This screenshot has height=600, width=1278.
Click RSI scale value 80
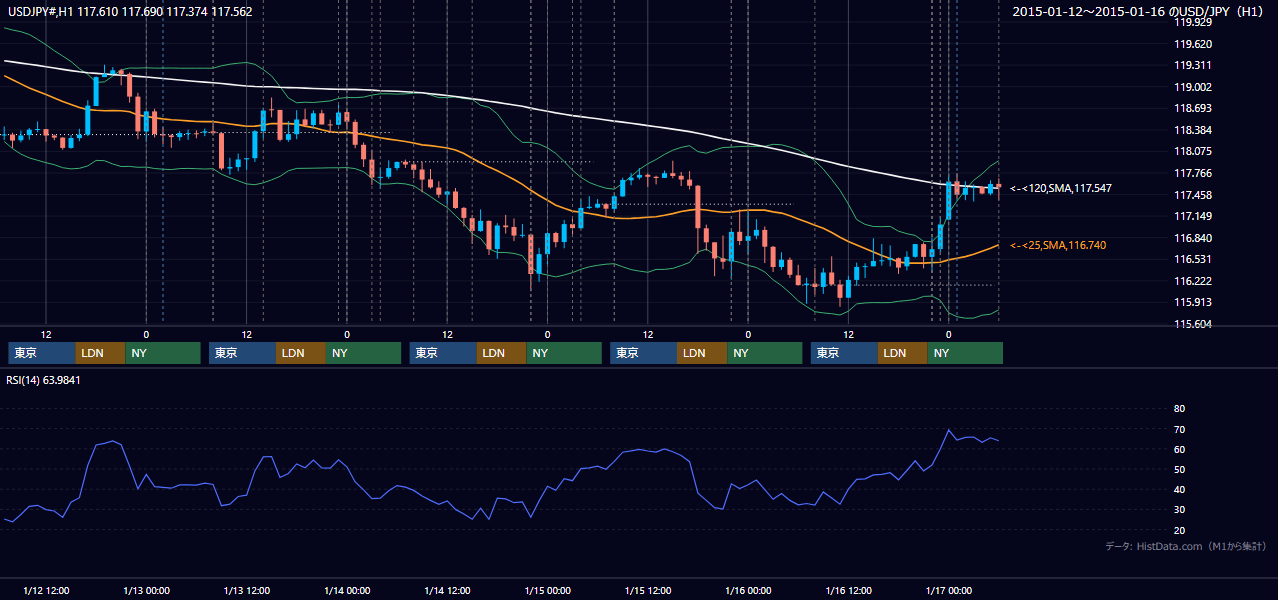tap(1179, 409)
